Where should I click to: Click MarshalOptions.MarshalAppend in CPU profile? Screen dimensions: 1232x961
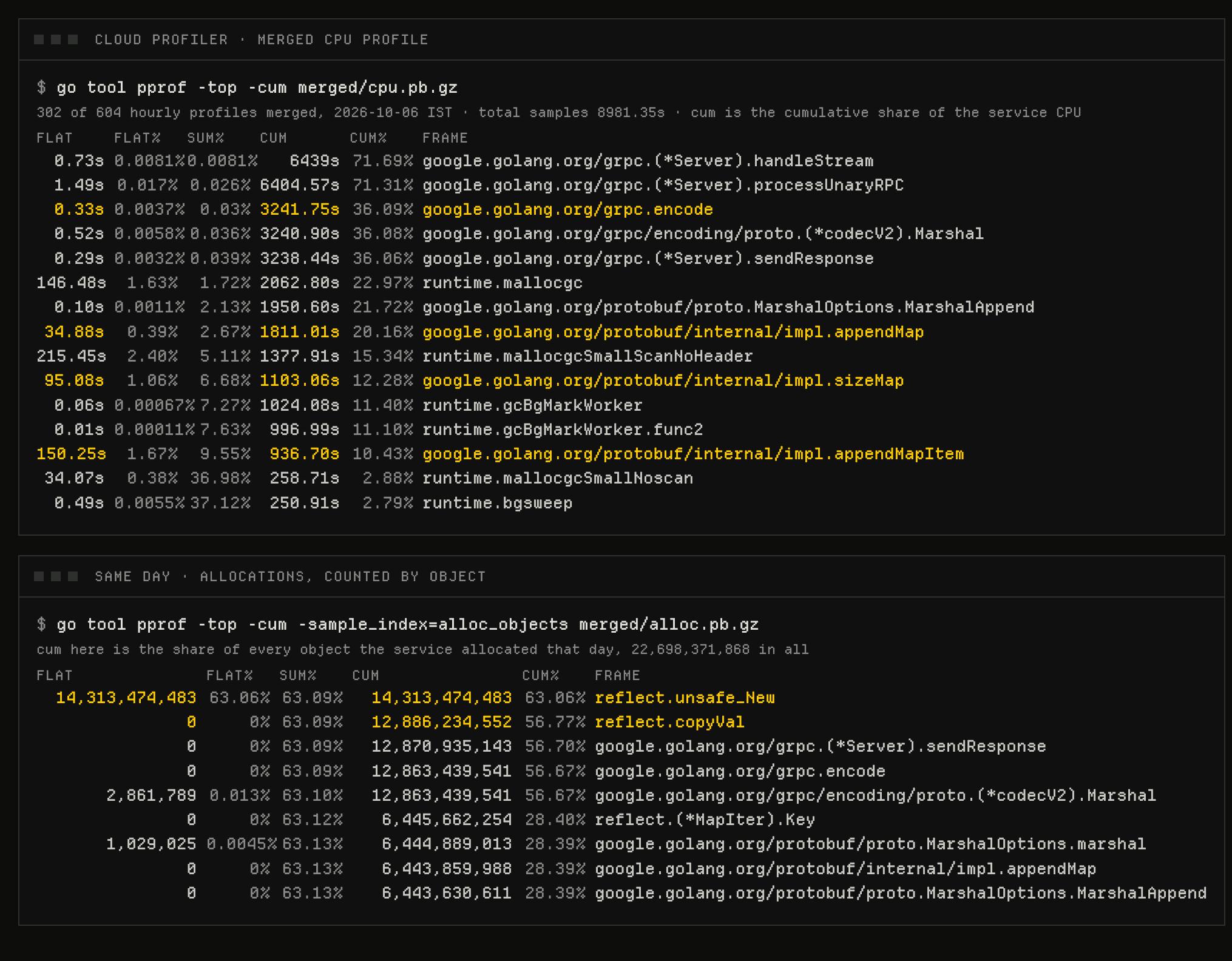click(728, 307)
